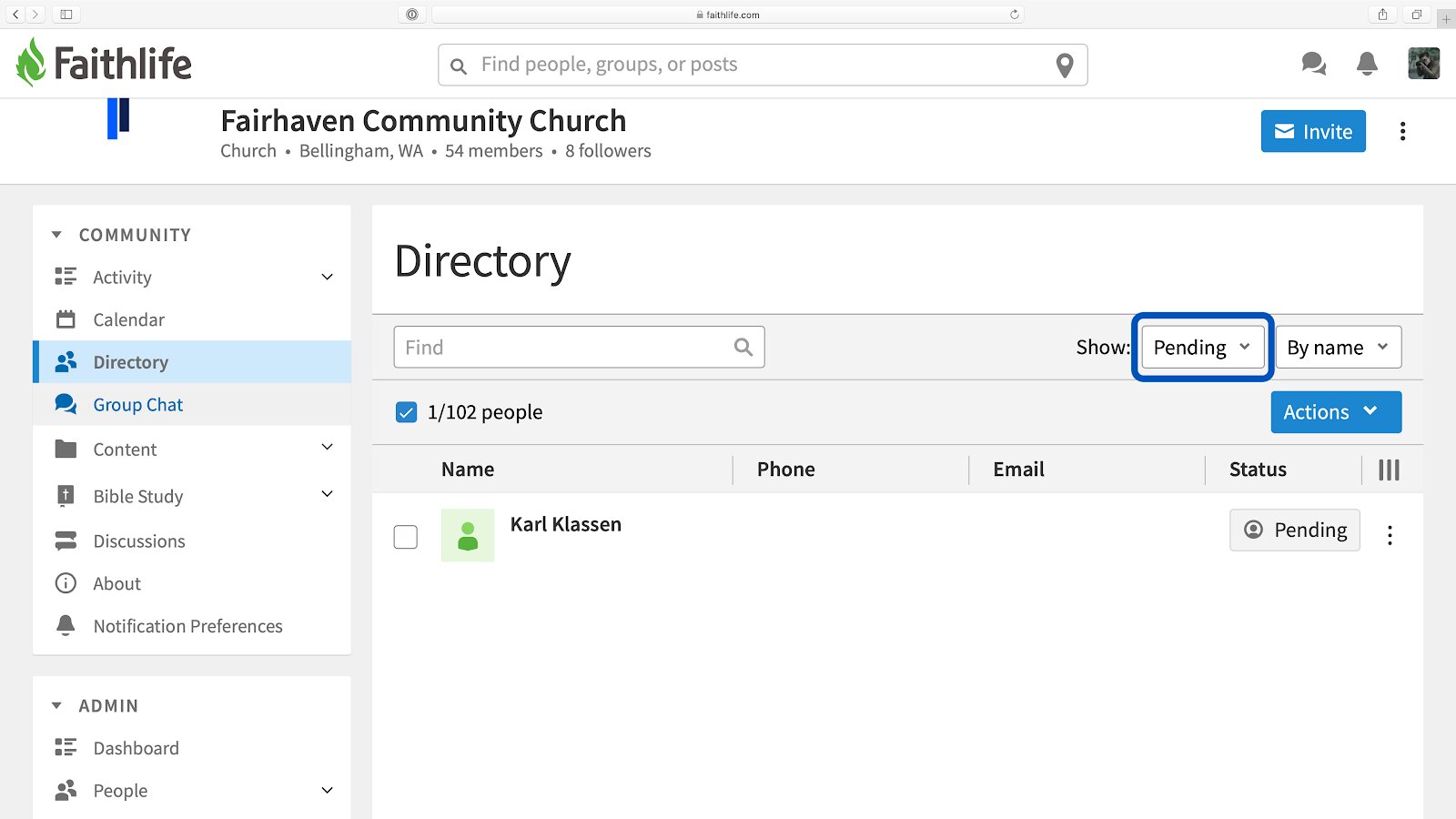This screenshot has height=819, width=1456.
Task: Open the By name sort dropdown
Action: click(x=1339, y=347)
